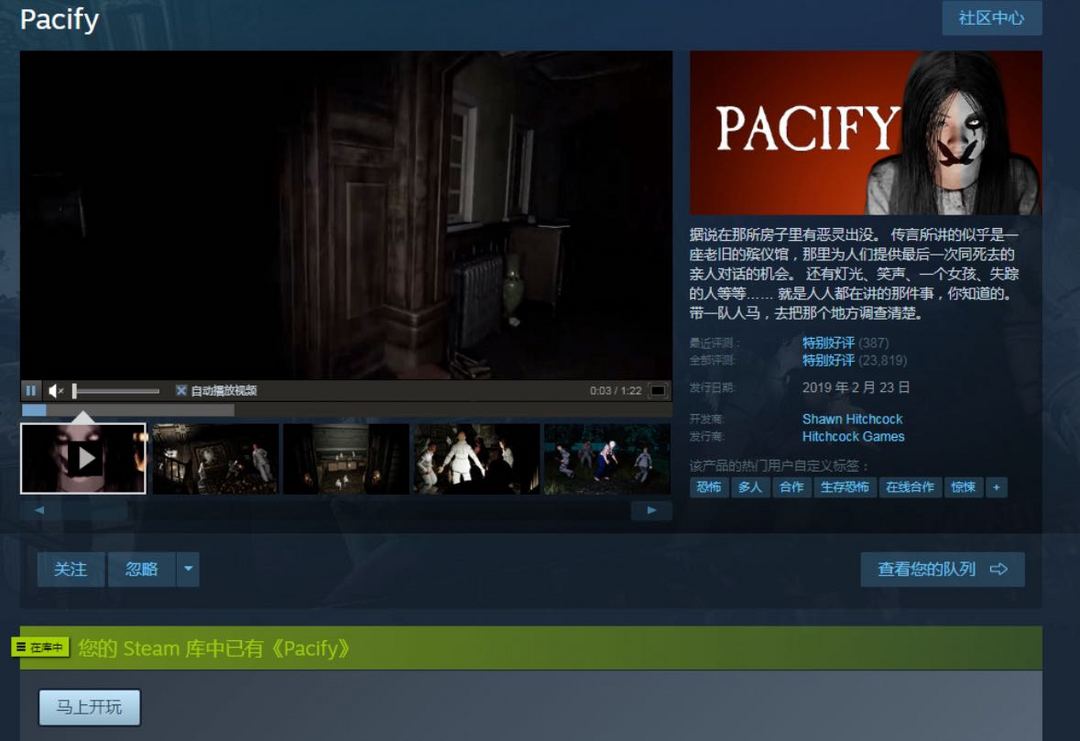Open 查看您的队列 queue button
This screenshot has height=741, width=1080.
(x=942, y=569)
